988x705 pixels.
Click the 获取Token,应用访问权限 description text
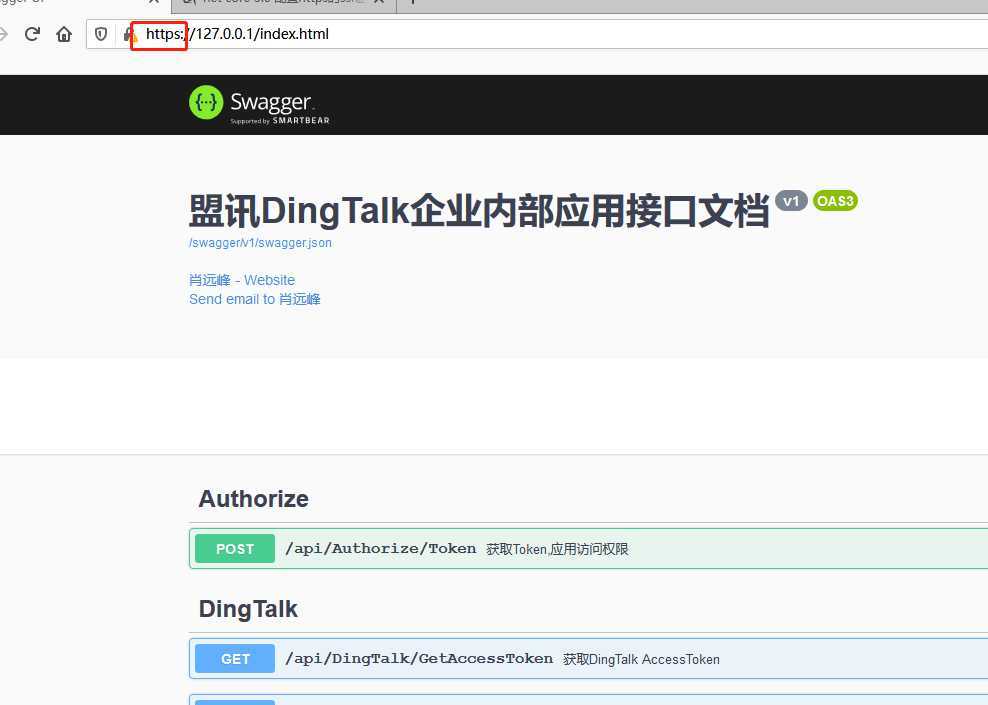coord(557,549)
